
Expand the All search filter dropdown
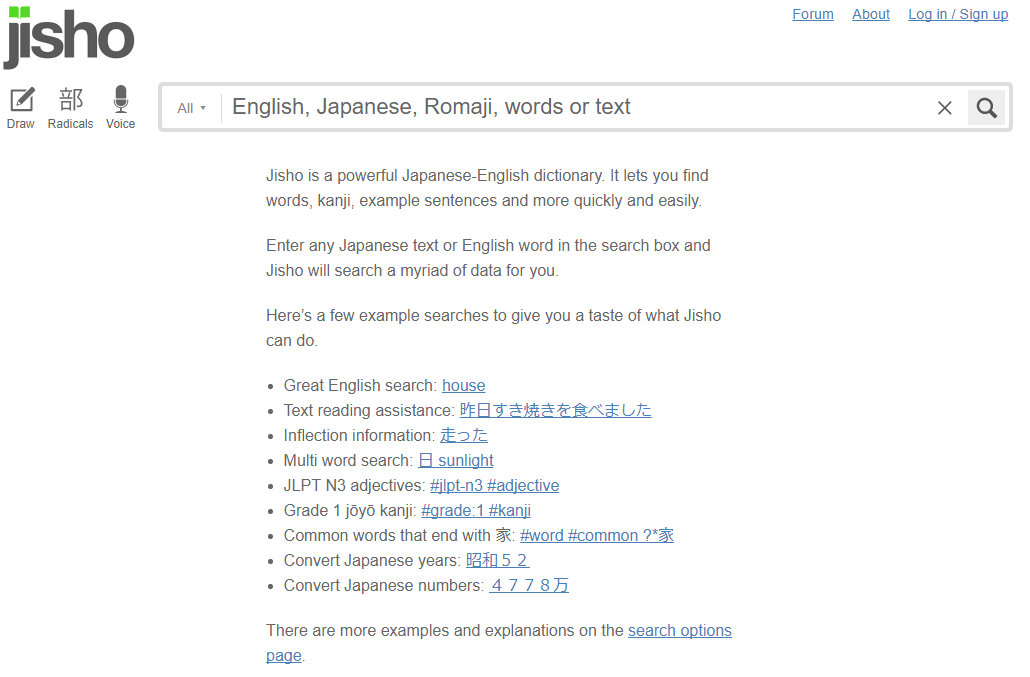191,108
